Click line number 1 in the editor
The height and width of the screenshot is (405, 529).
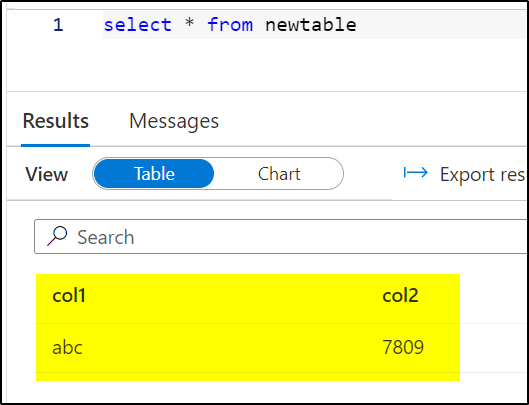(x=58, y=25)
